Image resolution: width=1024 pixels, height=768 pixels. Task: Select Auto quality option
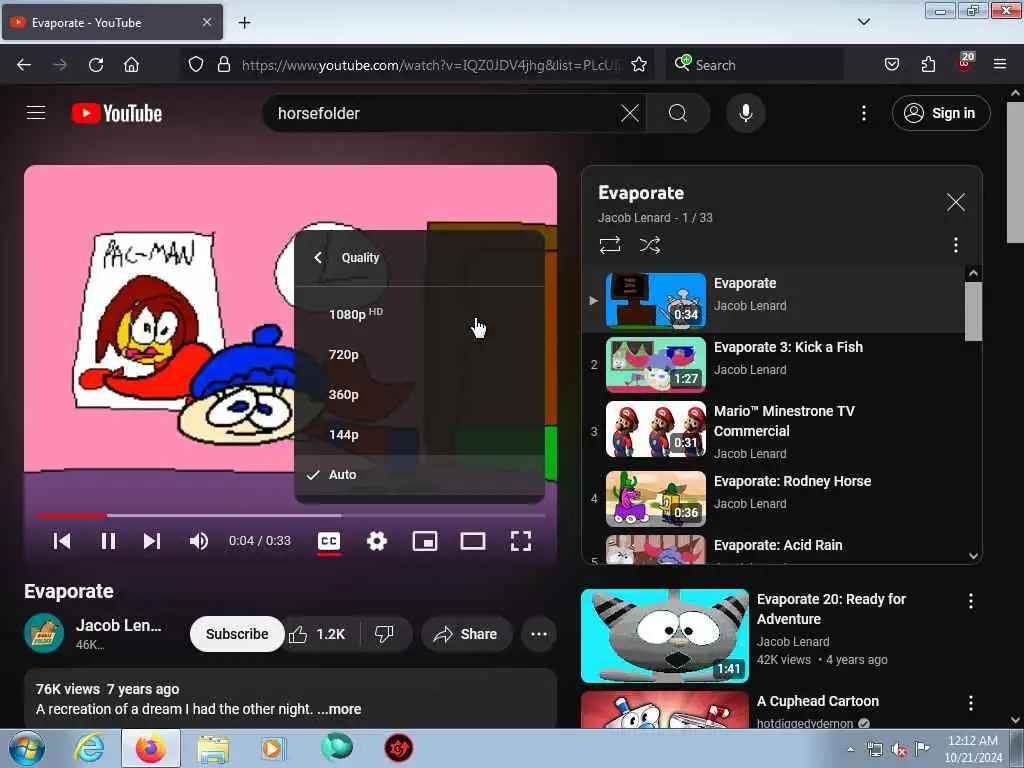419,475
